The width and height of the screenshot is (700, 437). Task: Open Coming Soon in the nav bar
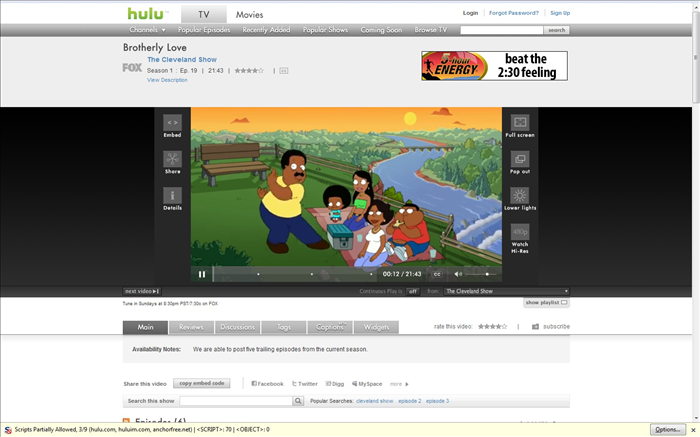381,30
